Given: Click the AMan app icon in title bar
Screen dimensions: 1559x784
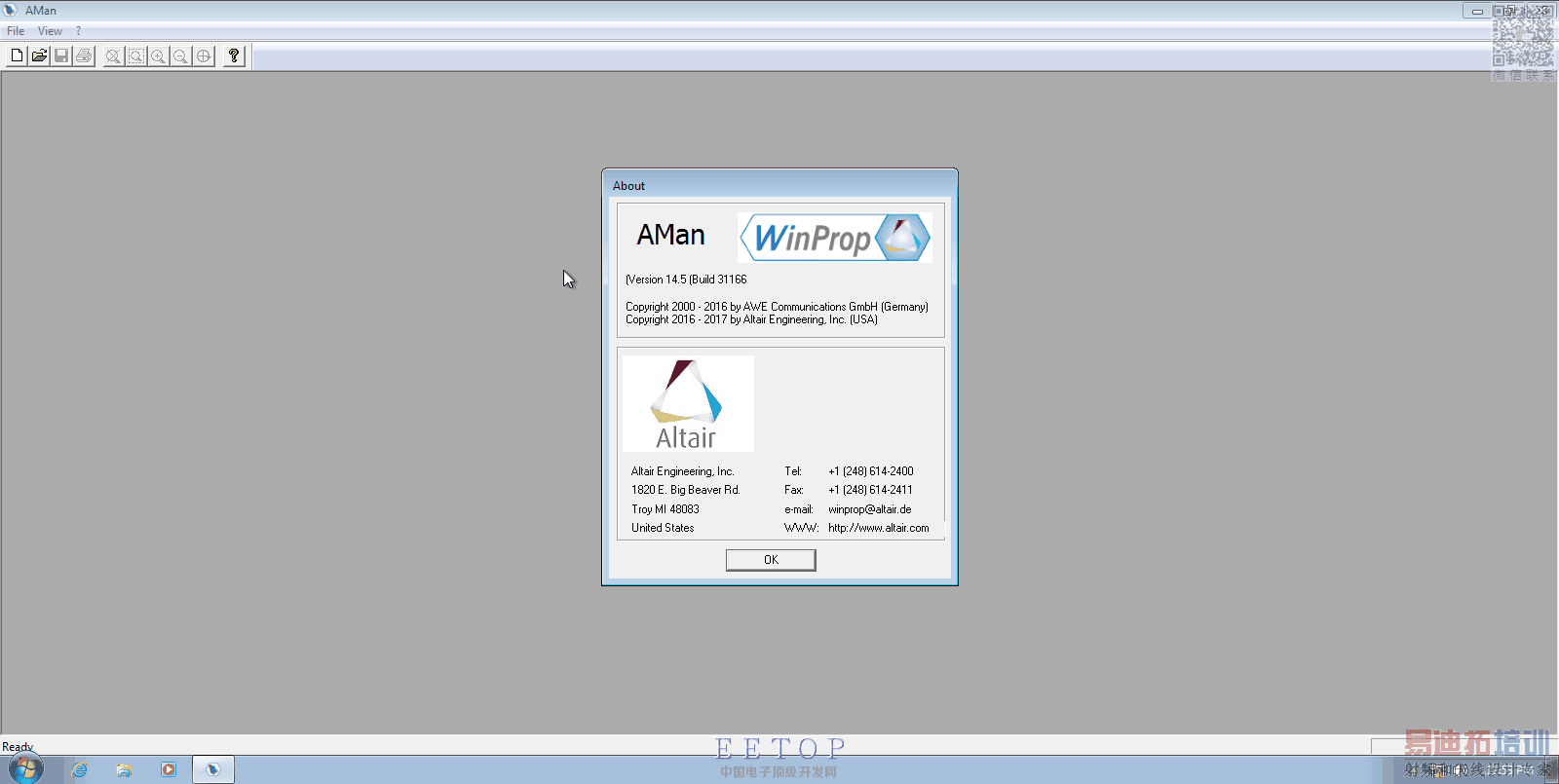Looking at the screenshot, I should point(11,10).
